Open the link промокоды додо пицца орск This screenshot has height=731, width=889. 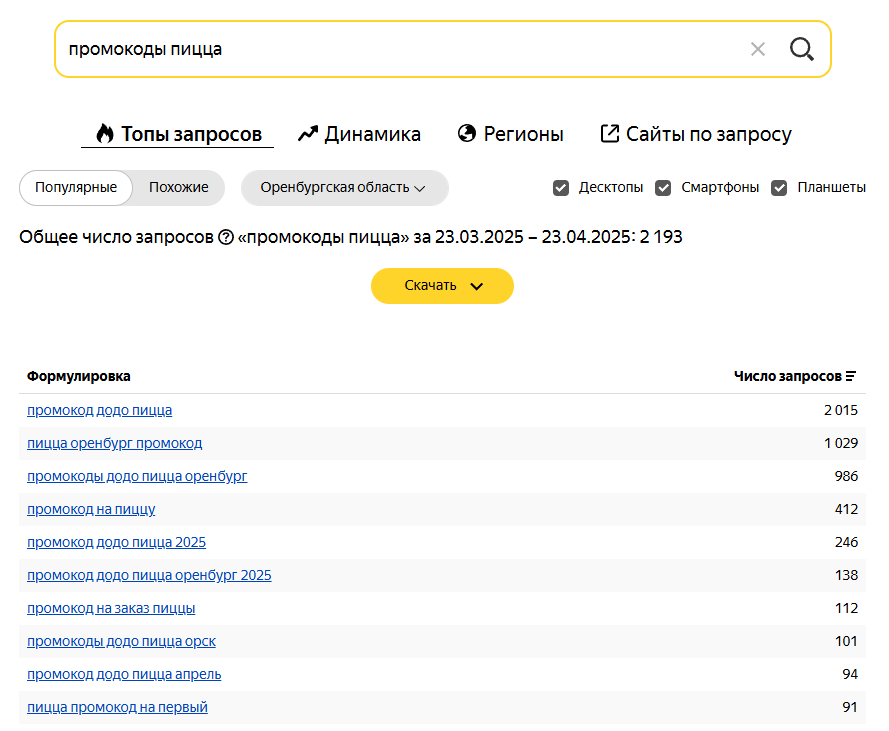click(121, 641)
